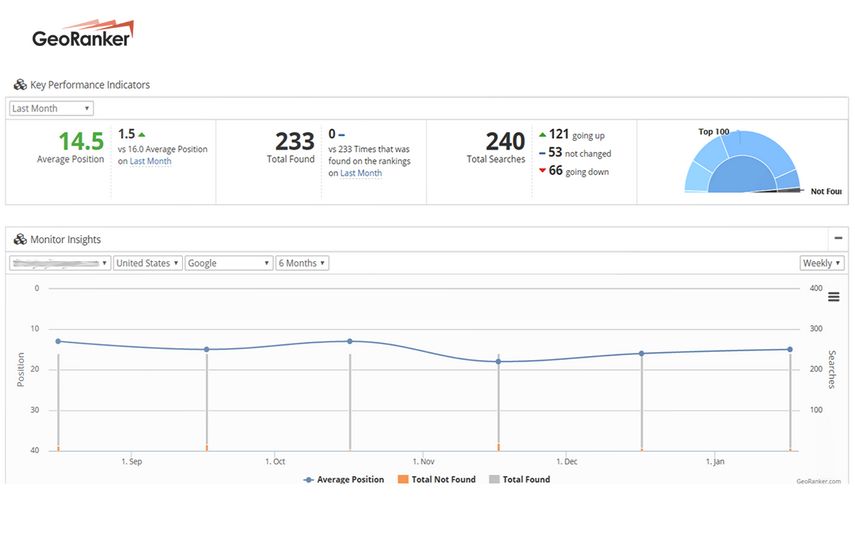Viewport: 855px width, 538px height.
Task: Open the Last Month period dropdown
Action: pyautogui.click(x=51, y=108)
